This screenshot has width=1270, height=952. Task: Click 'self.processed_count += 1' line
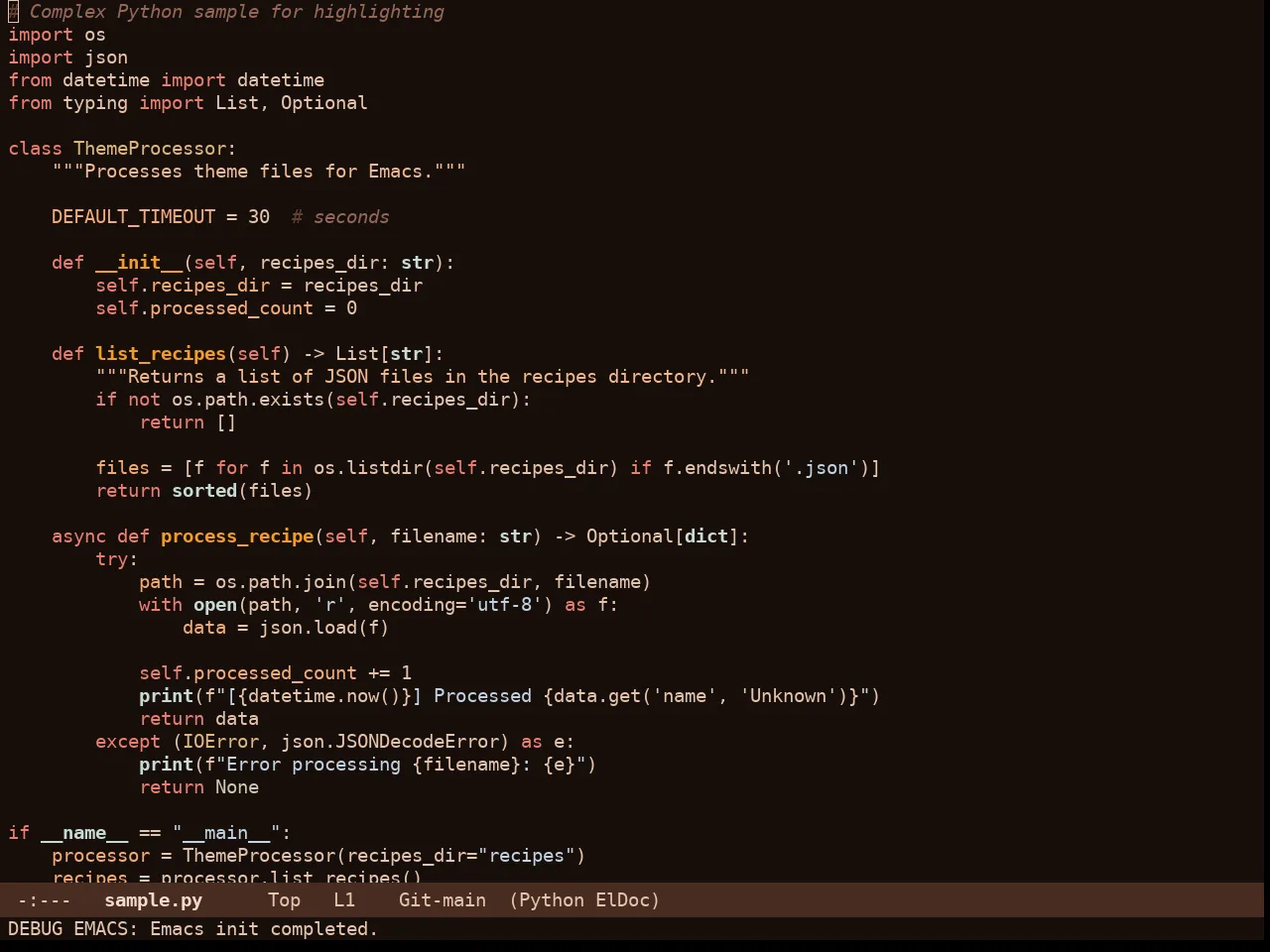[275, 673]
